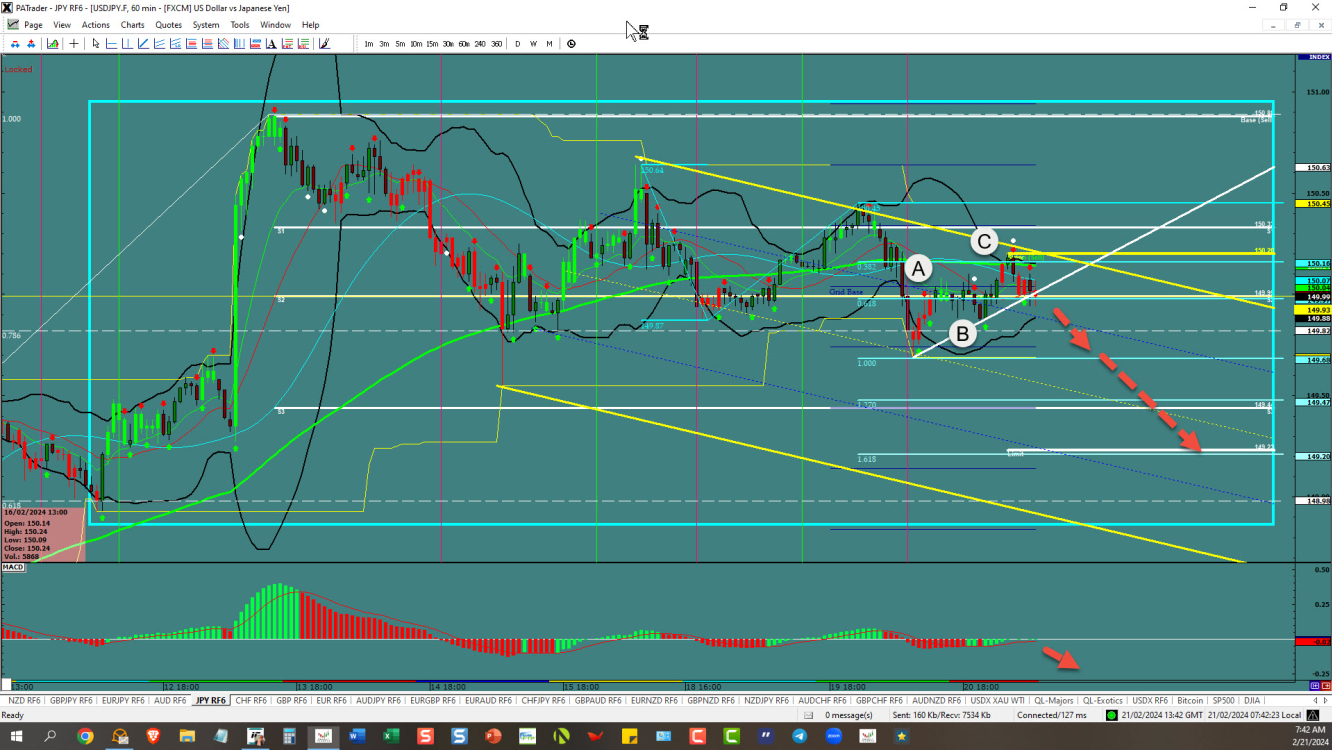Switch to the Bitcoin tab
Screen dimensions: 1332x750
(1190, 701)
